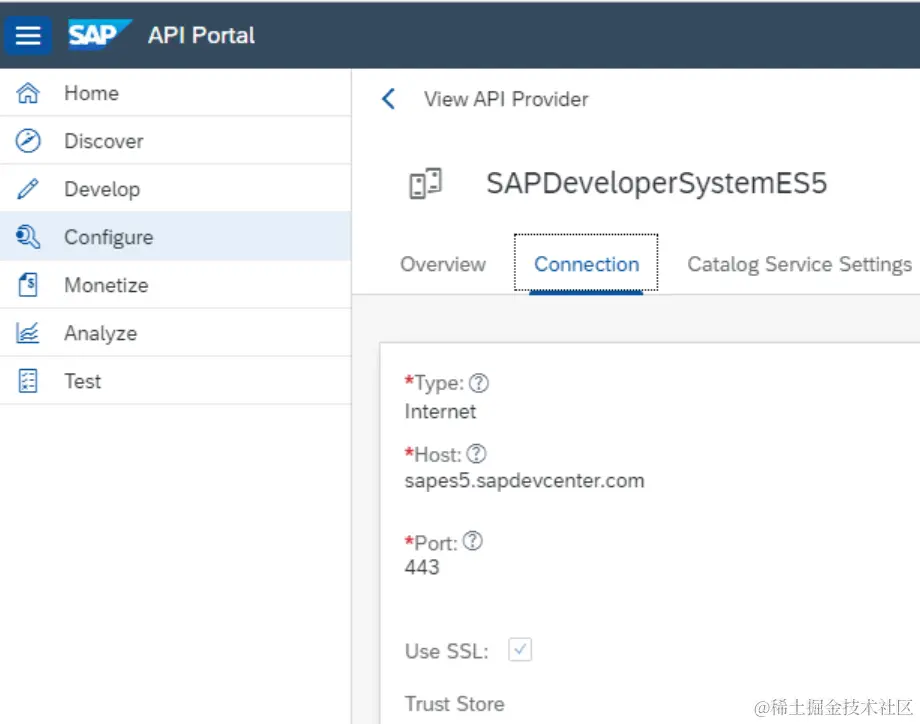Go to the Monetize section
The height and width of the screenshot is (724, 920).
pyautogui.click(x=106, y=285)
